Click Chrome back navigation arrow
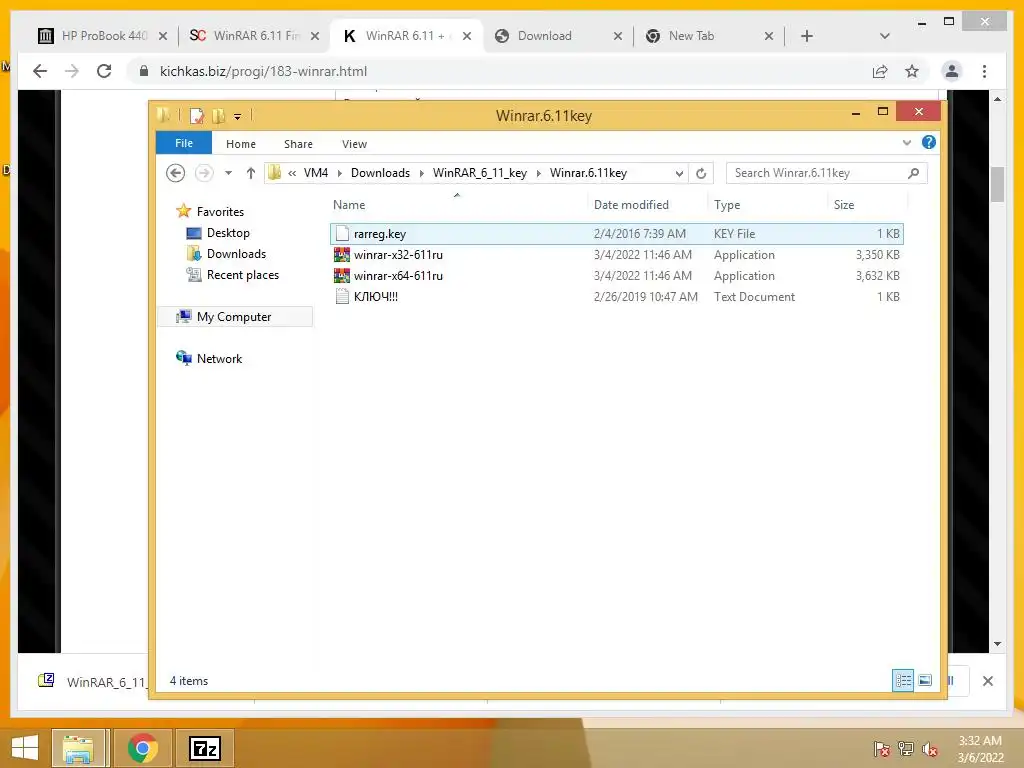The image size is (1024, 768). 40,71
